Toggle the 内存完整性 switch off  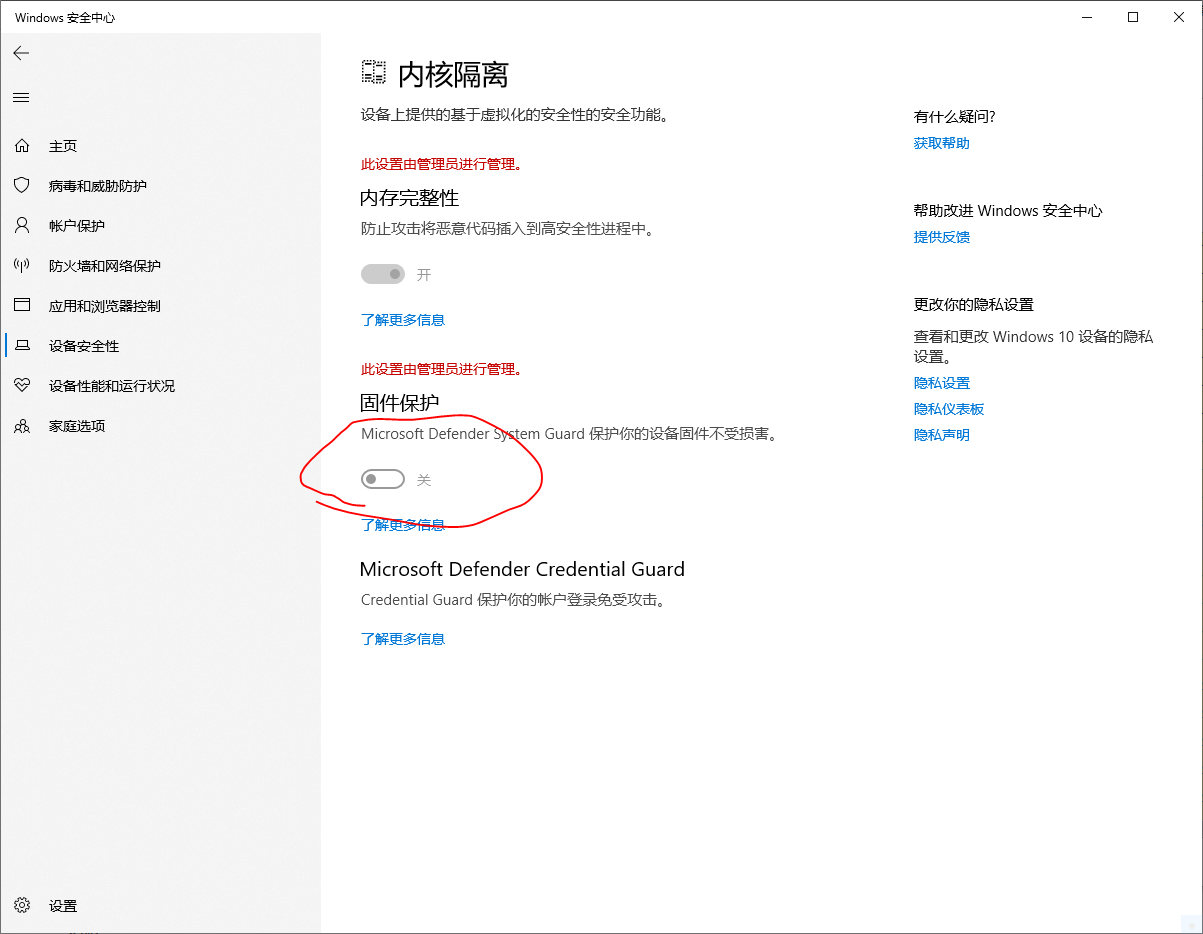coord(383,273)
